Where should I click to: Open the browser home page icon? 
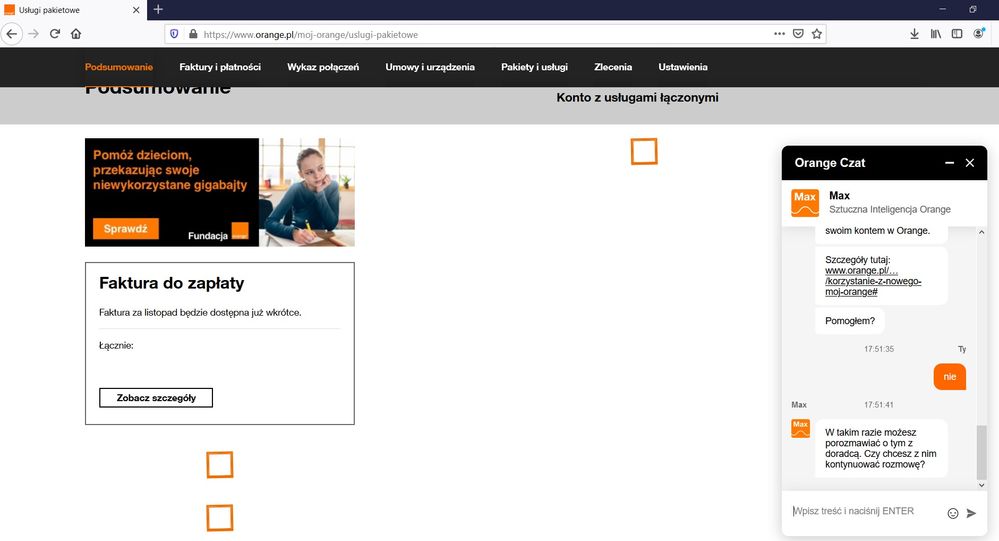(76, 34)
